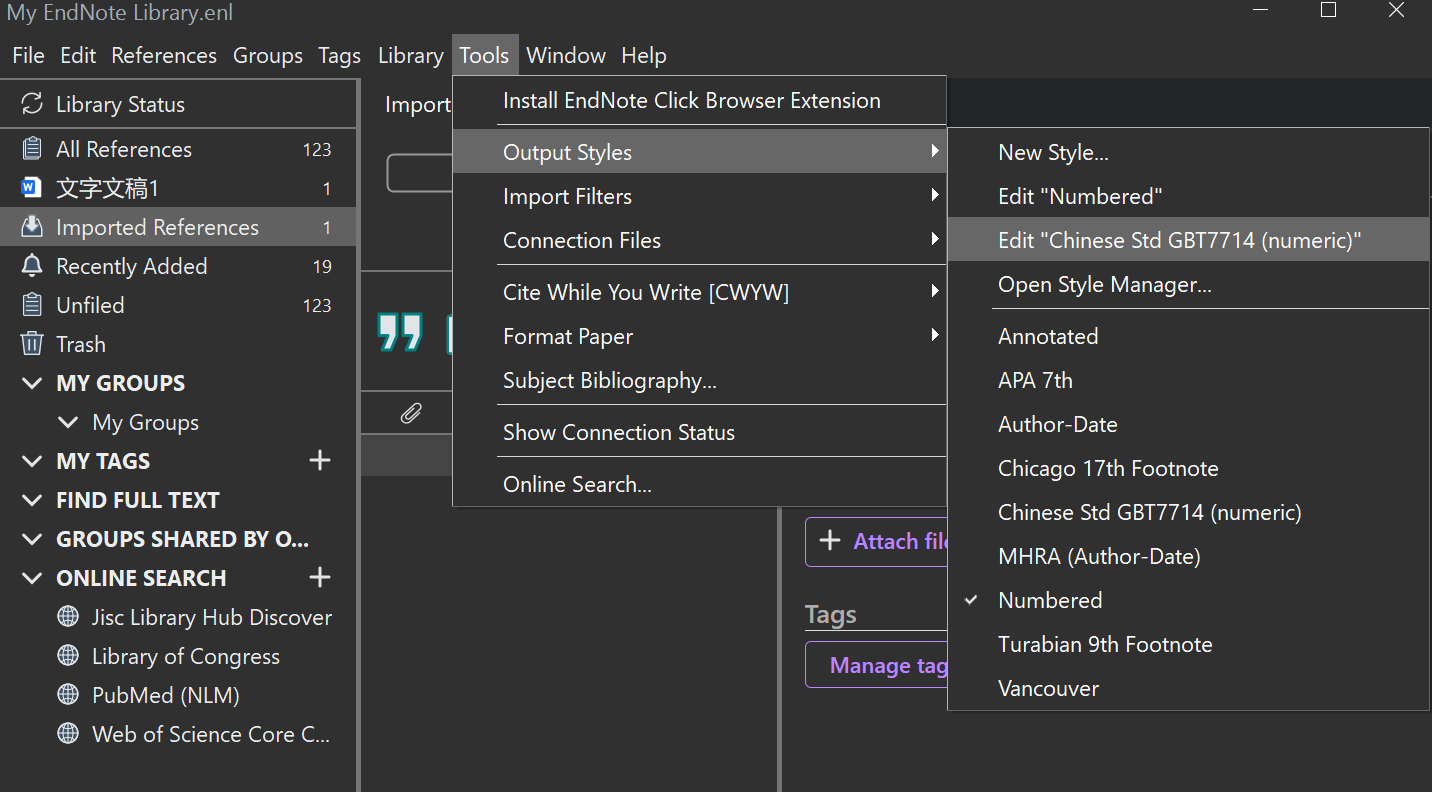The height and width of the screenshot is (792, 1432).
Task: Add a new tag with MY TAGS plus icon
Action: point(320,460)
